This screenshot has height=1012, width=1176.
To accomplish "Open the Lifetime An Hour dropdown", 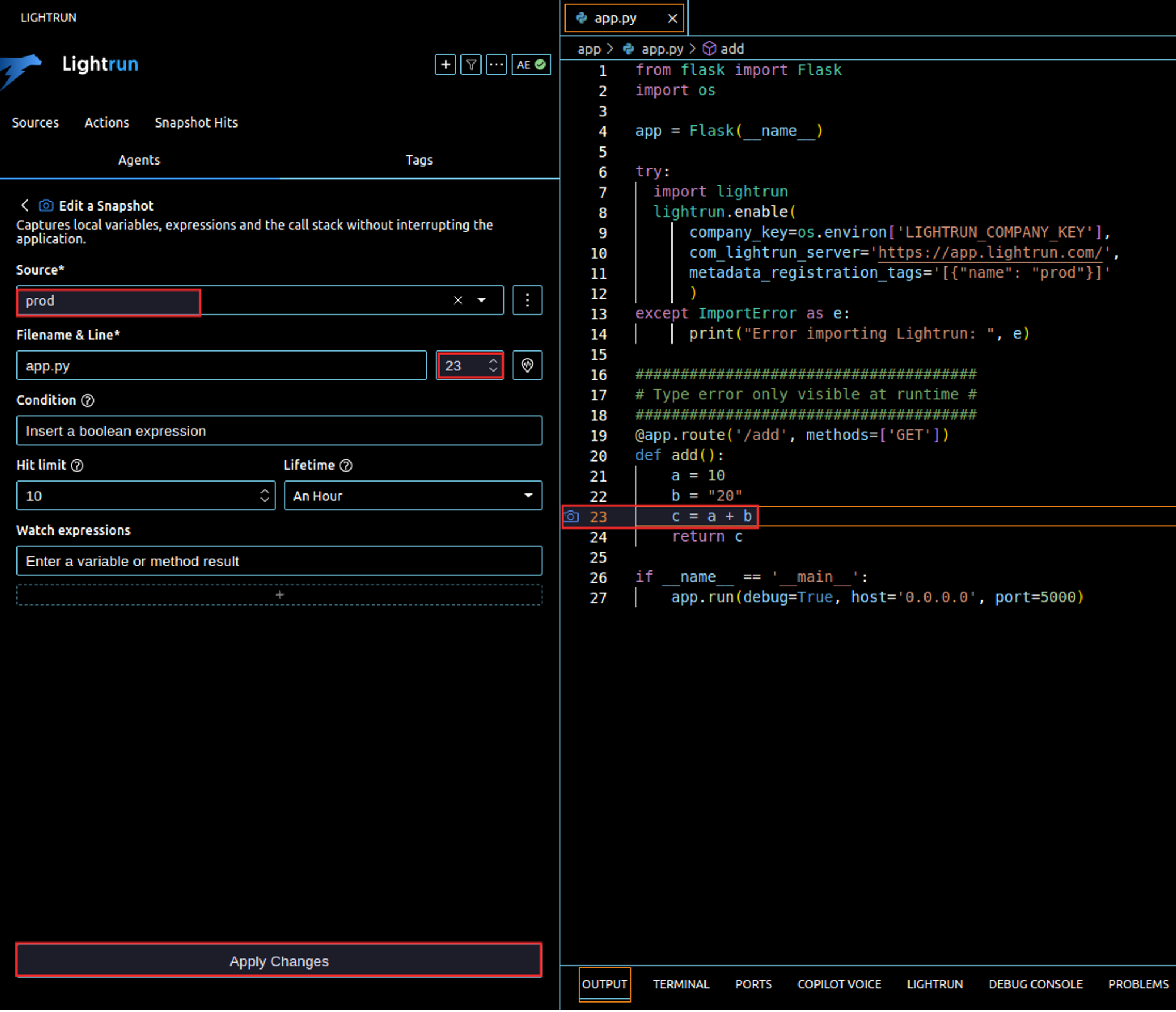I will coord(412,496).
